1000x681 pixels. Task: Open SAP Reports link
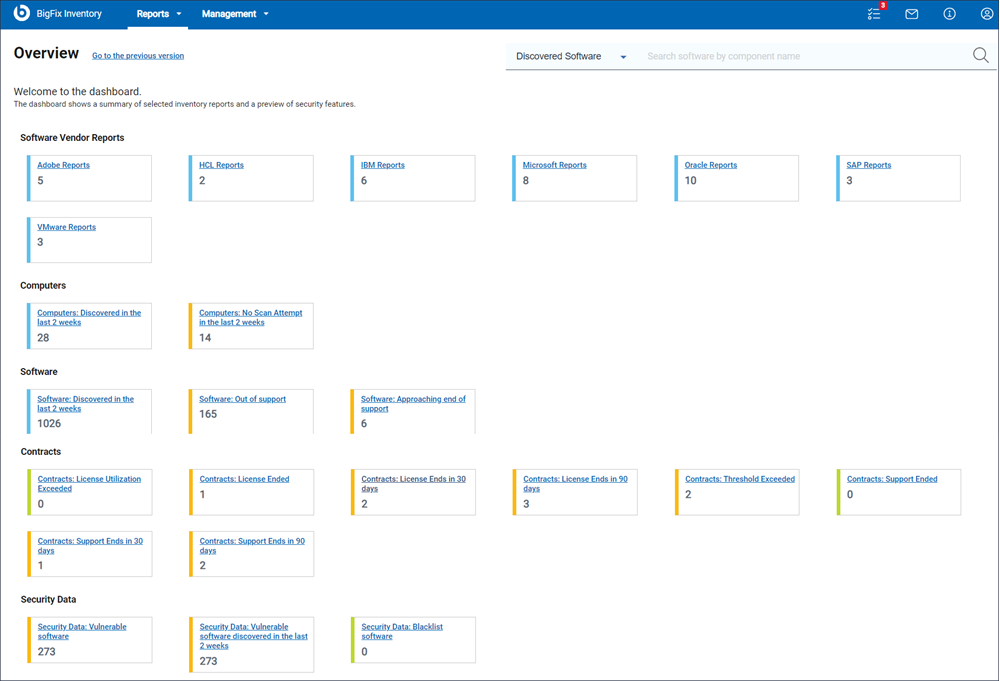click(x=869, y=165)
